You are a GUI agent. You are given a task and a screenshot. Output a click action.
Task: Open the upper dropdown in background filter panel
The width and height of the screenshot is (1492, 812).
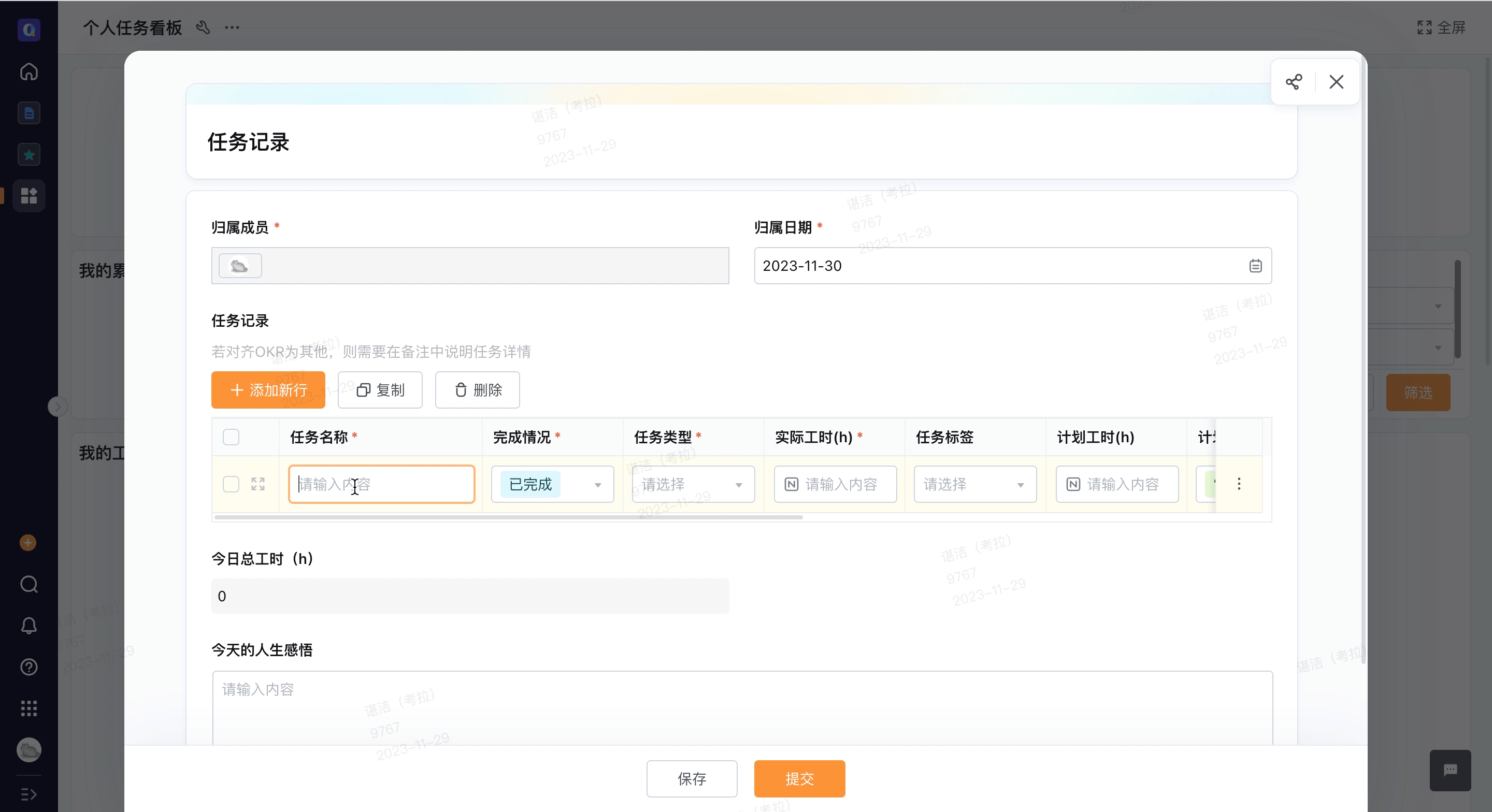(1411, 306)
